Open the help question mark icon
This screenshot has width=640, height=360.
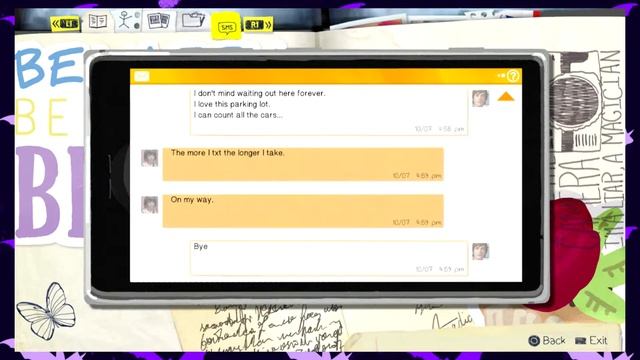coord(513,76)
